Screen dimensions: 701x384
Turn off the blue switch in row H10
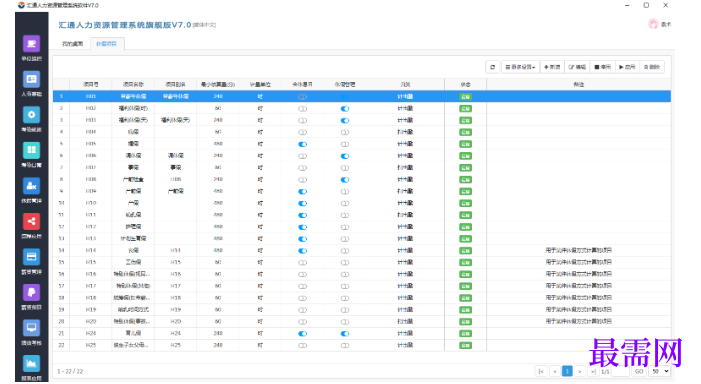(x=303, y=203)
